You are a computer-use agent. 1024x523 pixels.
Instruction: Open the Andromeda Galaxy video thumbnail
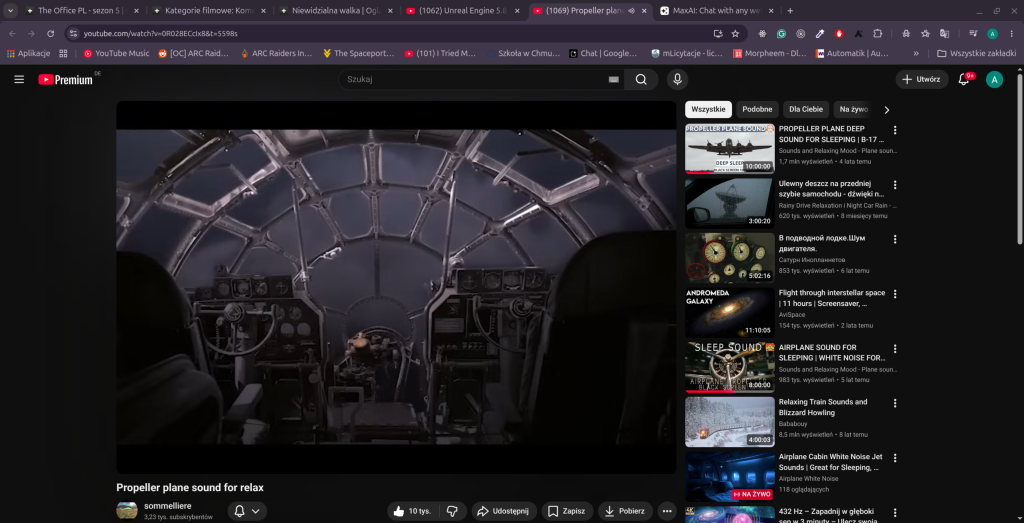point(729,313)
